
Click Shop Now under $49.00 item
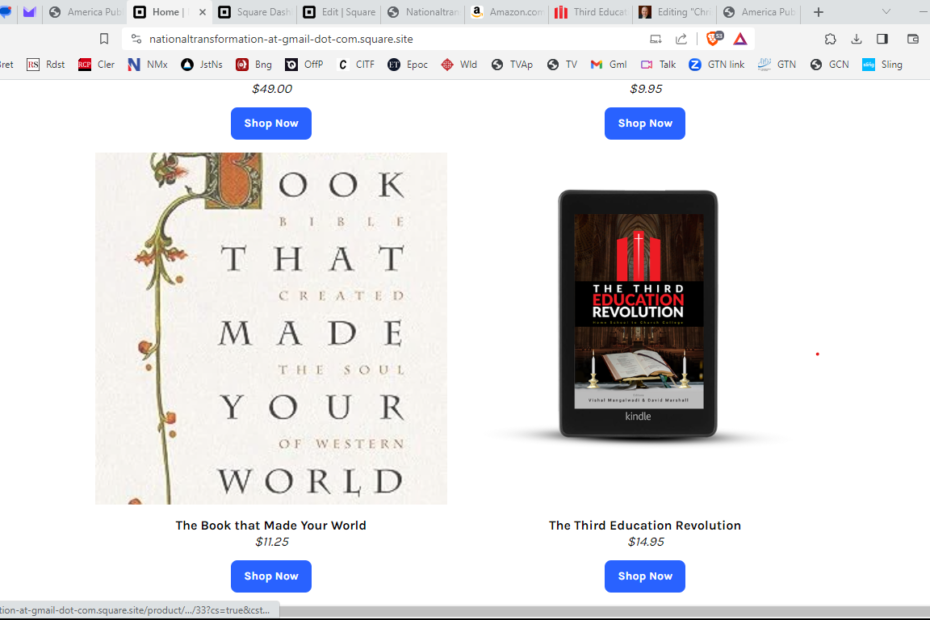click(x=271, y=123)
